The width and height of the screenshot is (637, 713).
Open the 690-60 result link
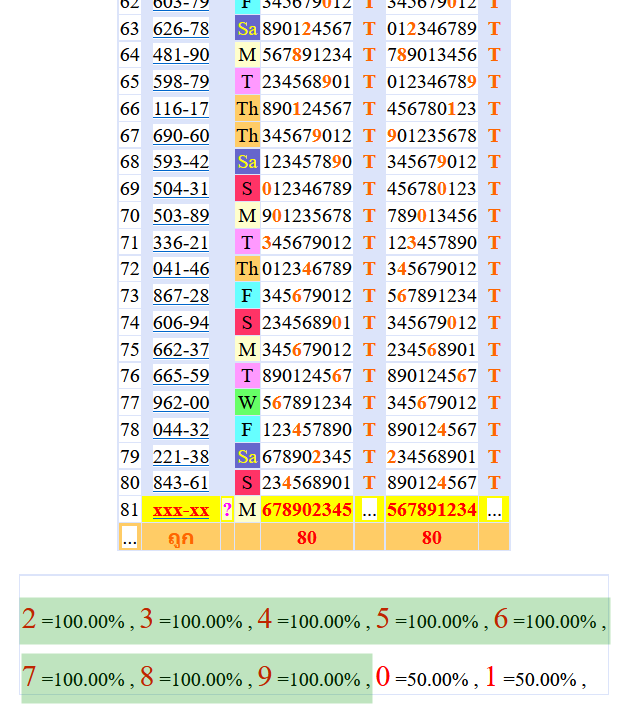pos(181,136)
